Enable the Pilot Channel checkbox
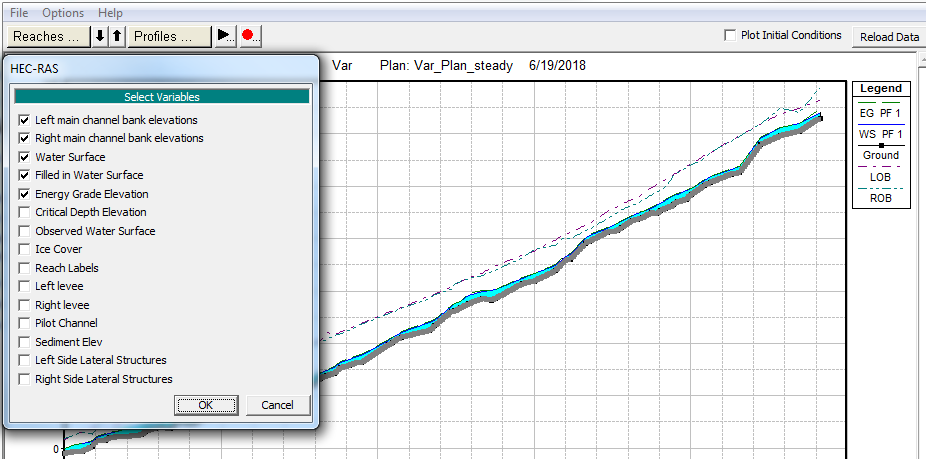Viewport: 926px width, 459px height. (x=24, y=323)
